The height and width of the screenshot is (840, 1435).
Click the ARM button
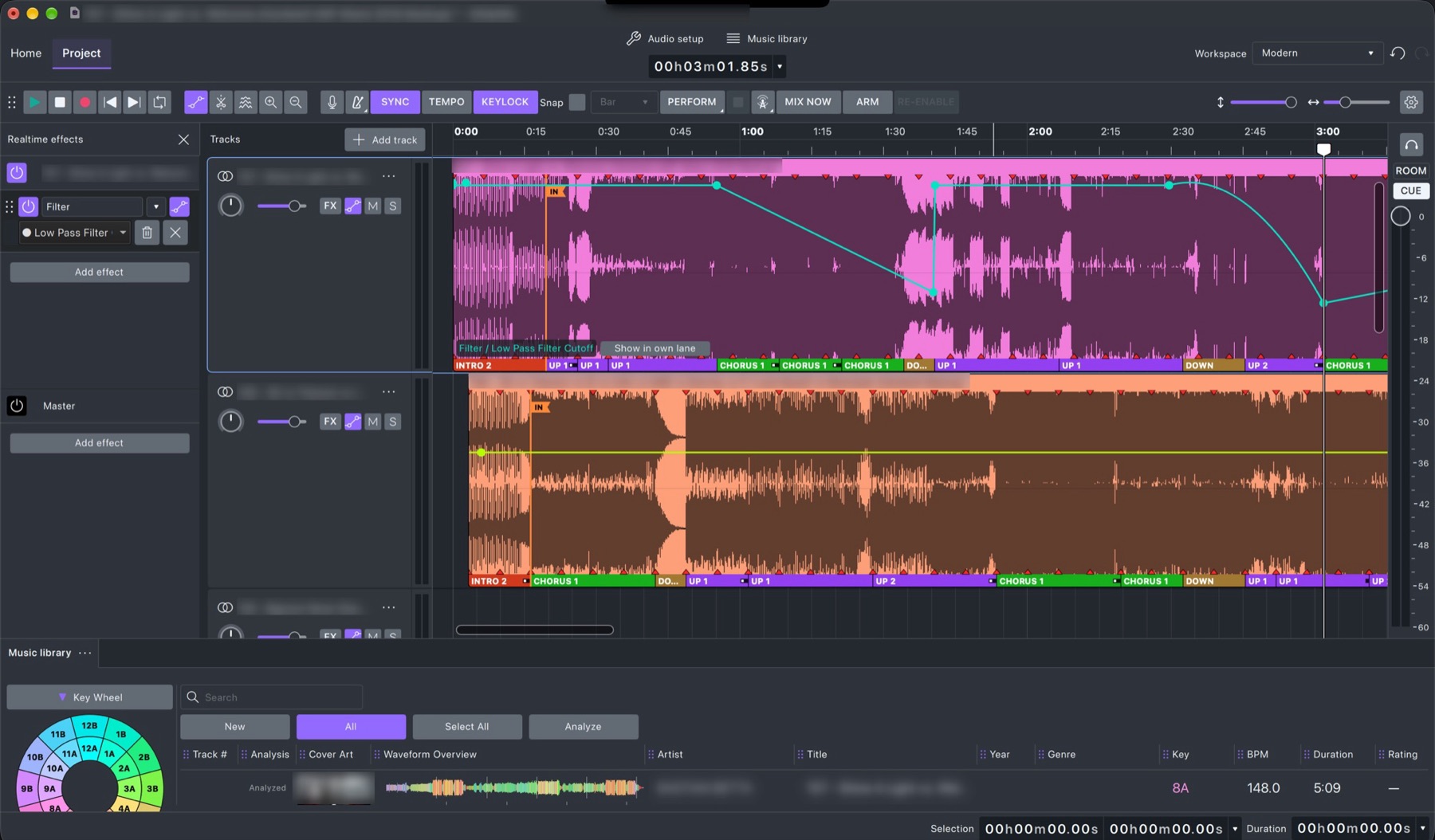pyautogui.click(x=867, y=102)
